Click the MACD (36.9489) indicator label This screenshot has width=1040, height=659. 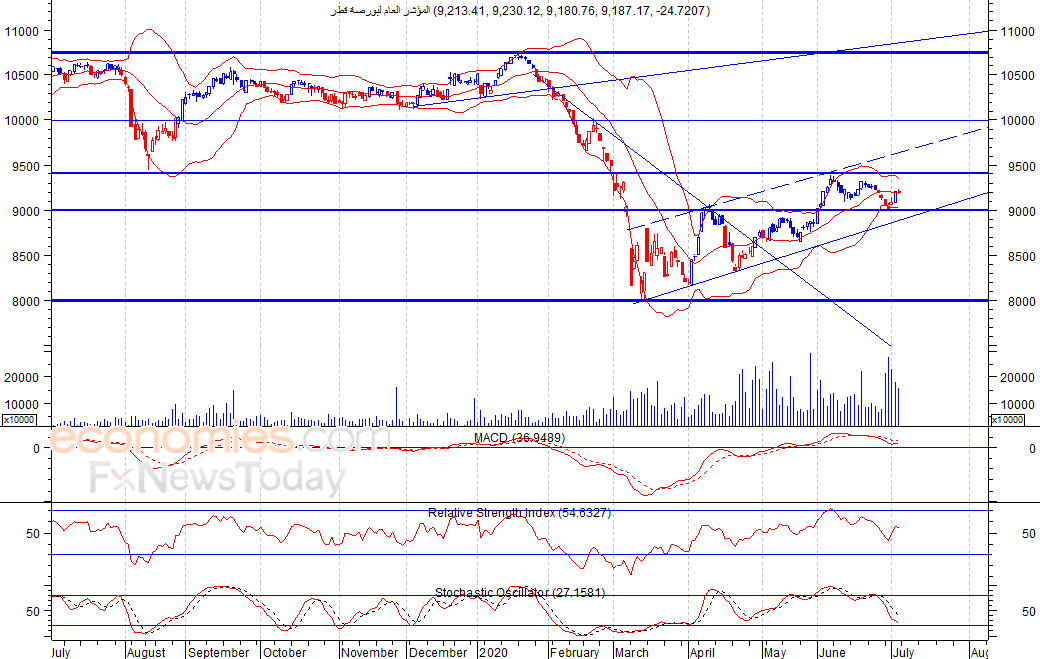point(519,438)
